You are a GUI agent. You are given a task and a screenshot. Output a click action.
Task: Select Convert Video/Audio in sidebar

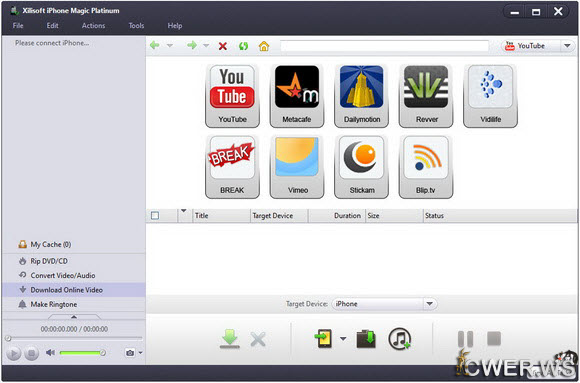tap(74, 275)
